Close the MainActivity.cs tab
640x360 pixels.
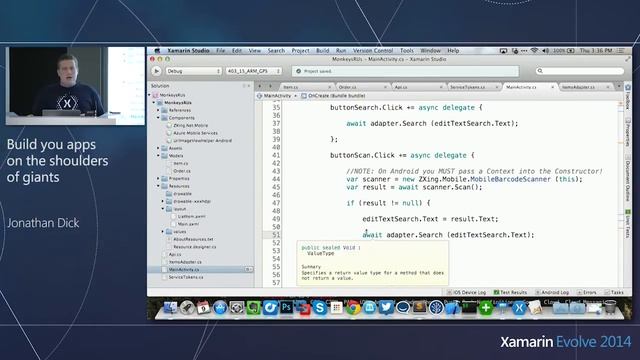tap(552, 87)
